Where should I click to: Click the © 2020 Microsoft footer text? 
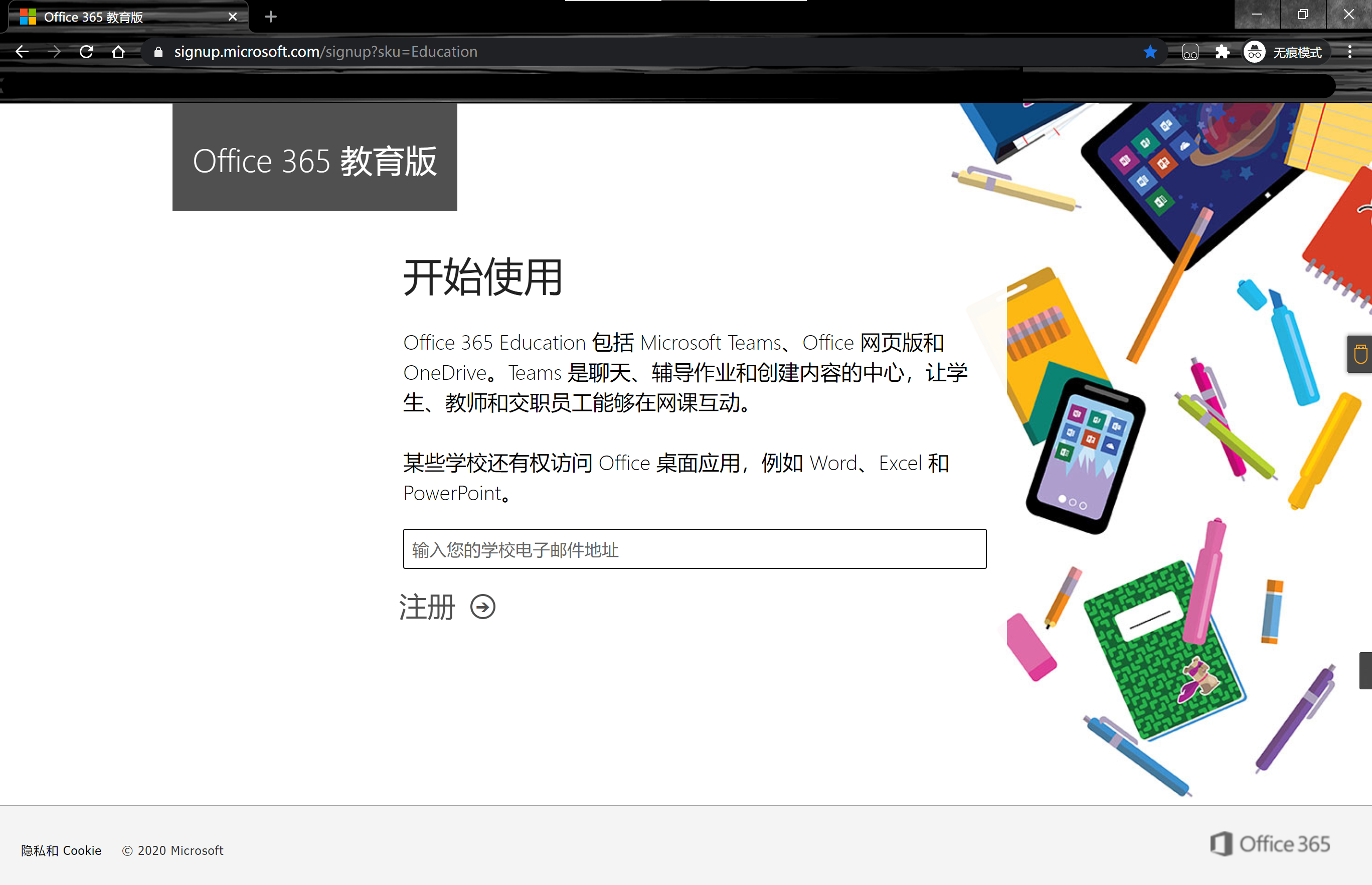point(173,850)
